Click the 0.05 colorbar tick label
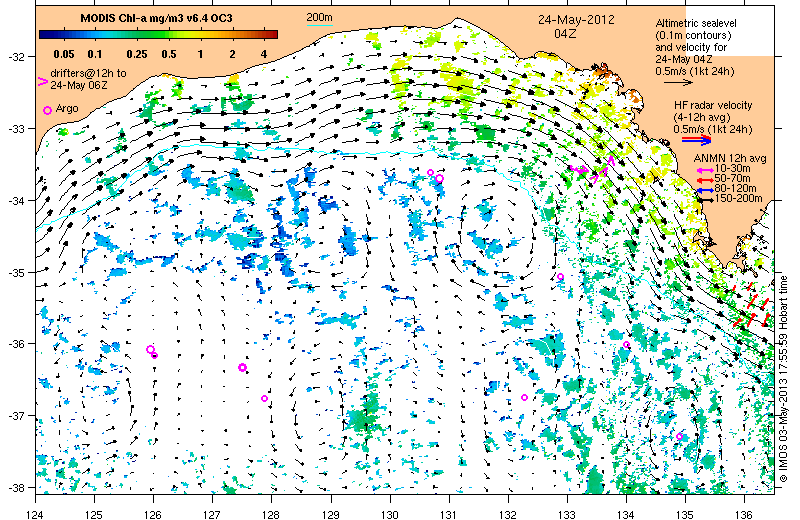The image size is (800, 520). tap(63, 54)
